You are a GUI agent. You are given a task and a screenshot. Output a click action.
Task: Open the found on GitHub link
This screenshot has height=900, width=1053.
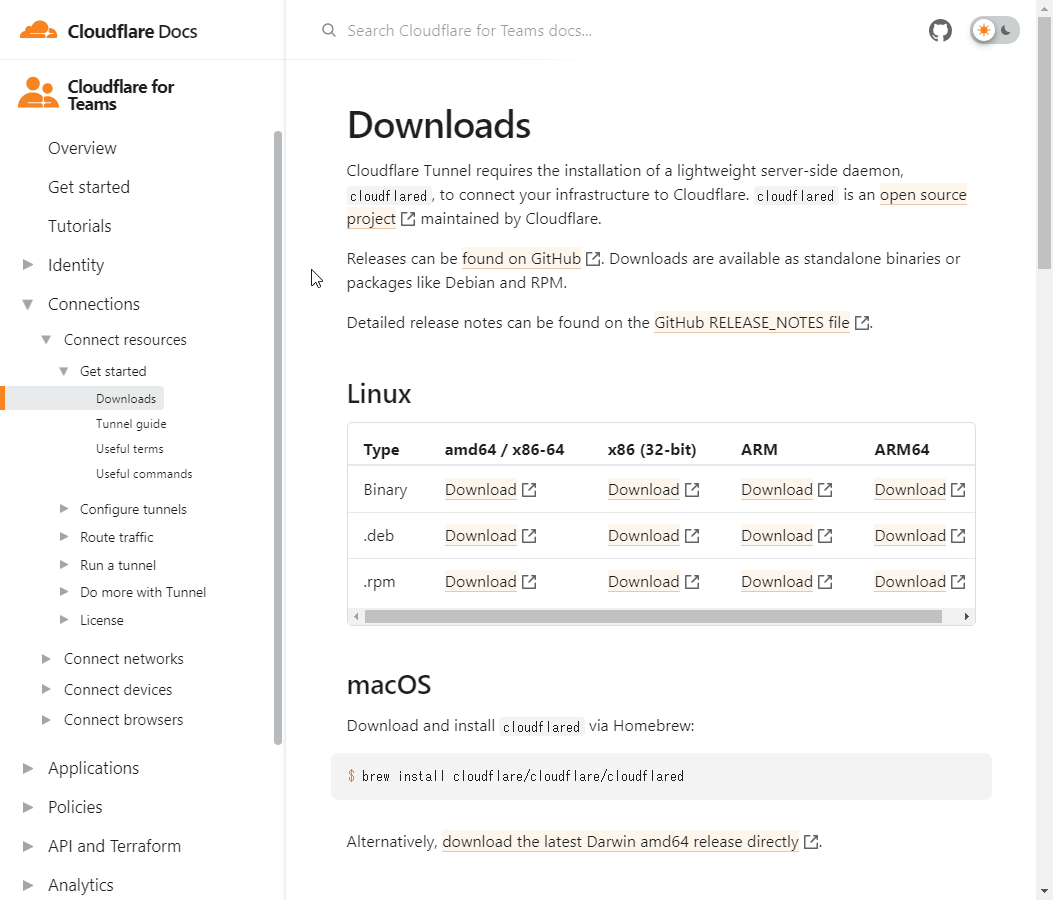tap(521, 258)
